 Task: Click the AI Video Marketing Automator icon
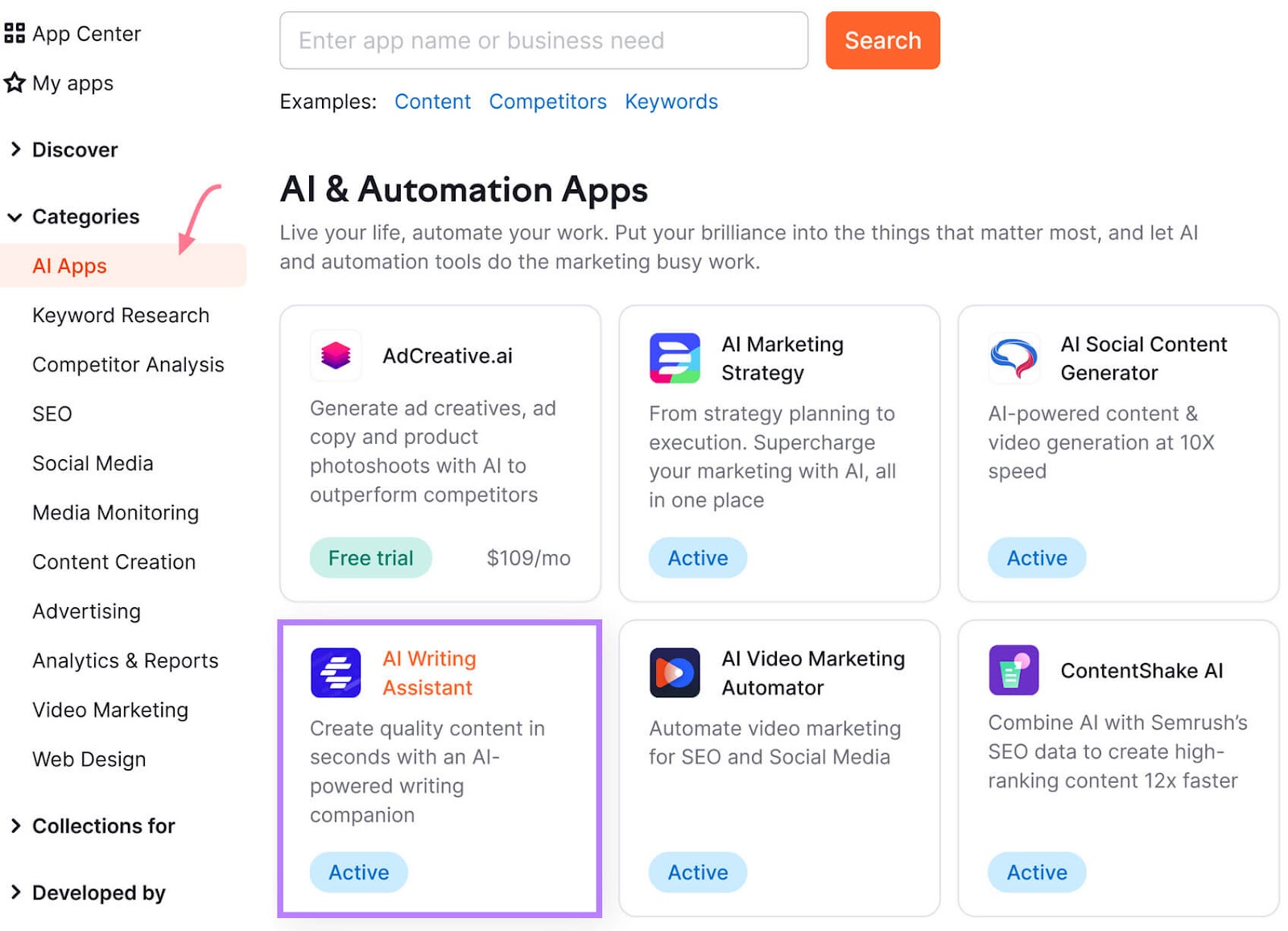[675, 672]
